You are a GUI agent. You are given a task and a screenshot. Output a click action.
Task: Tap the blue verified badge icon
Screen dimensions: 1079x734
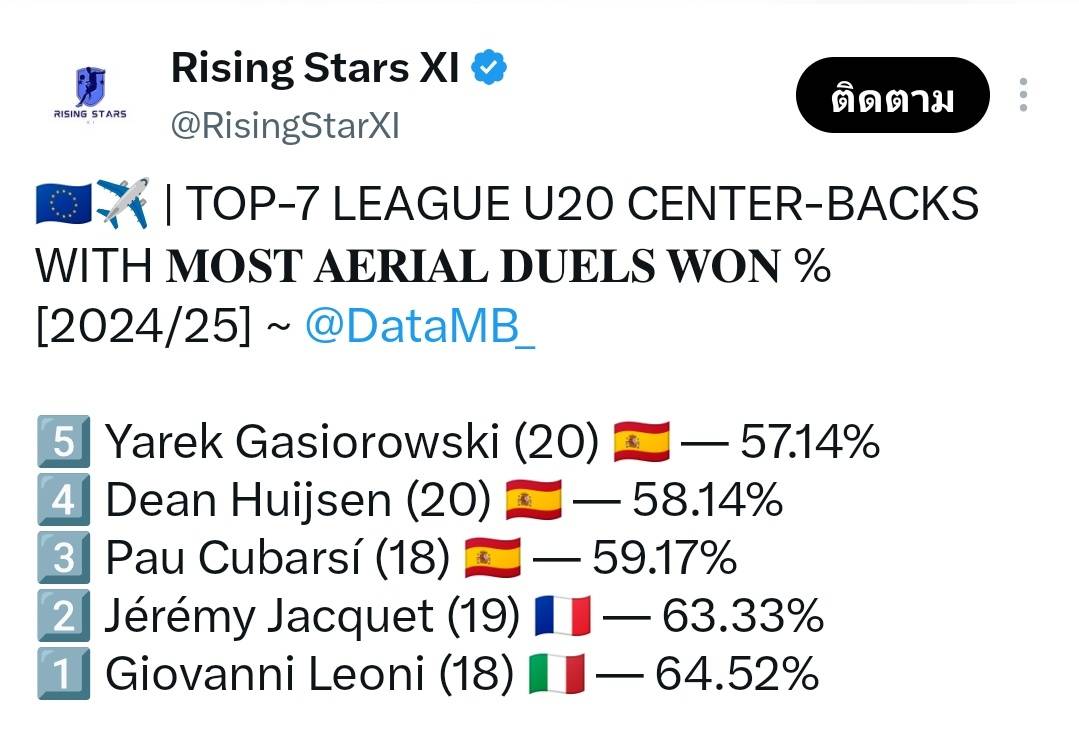[x=489, y=67]
